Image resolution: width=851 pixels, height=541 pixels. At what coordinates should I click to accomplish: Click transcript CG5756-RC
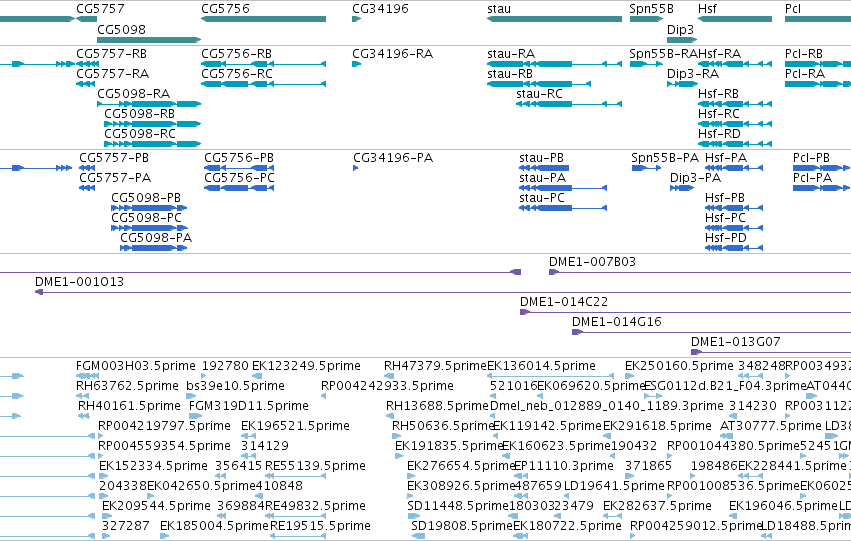click(236, 74)
